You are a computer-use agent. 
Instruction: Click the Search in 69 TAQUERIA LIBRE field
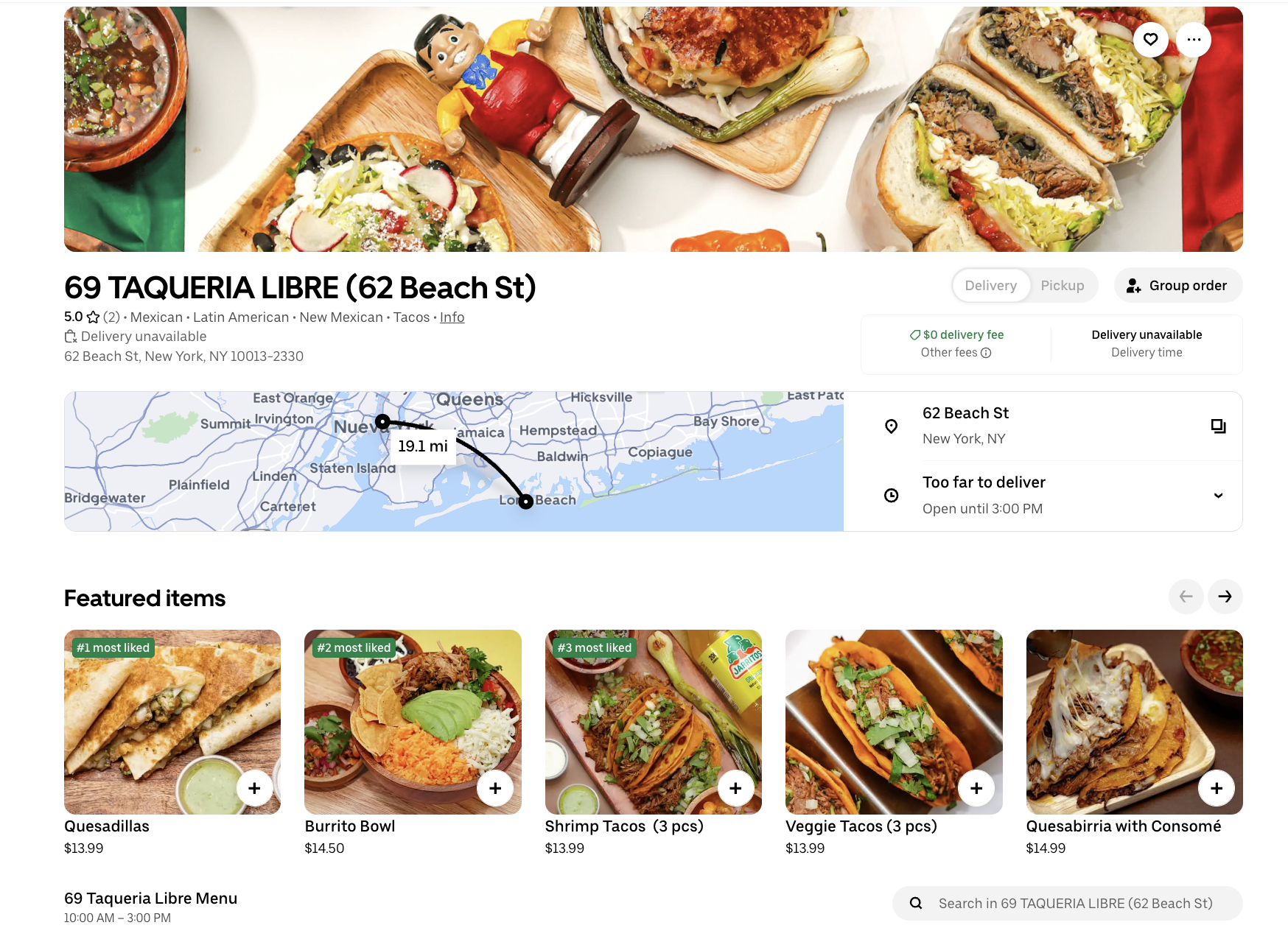point(1067,903)
